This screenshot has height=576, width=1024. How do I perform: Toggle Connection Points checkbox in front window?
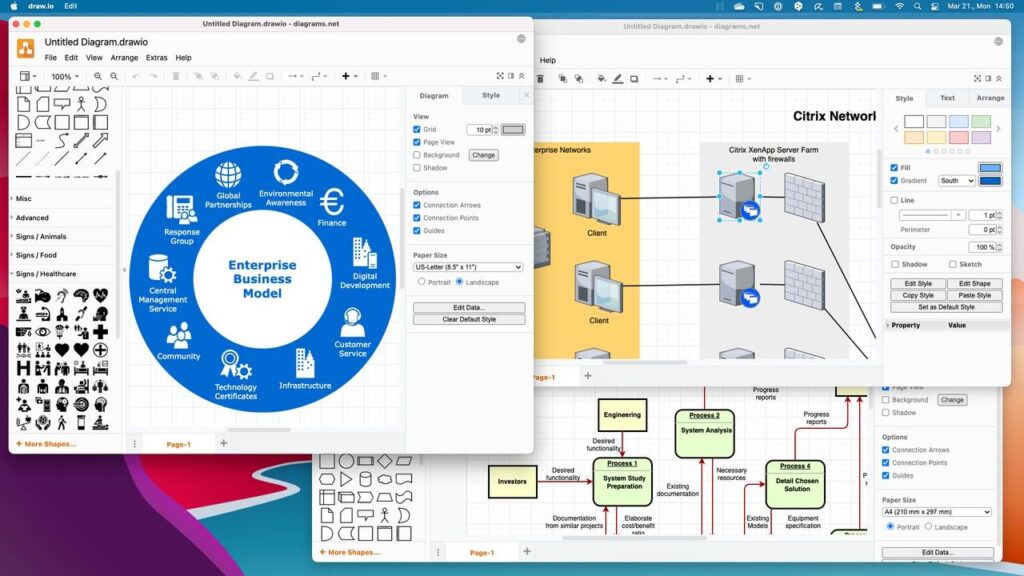click(x=417, y=217)
